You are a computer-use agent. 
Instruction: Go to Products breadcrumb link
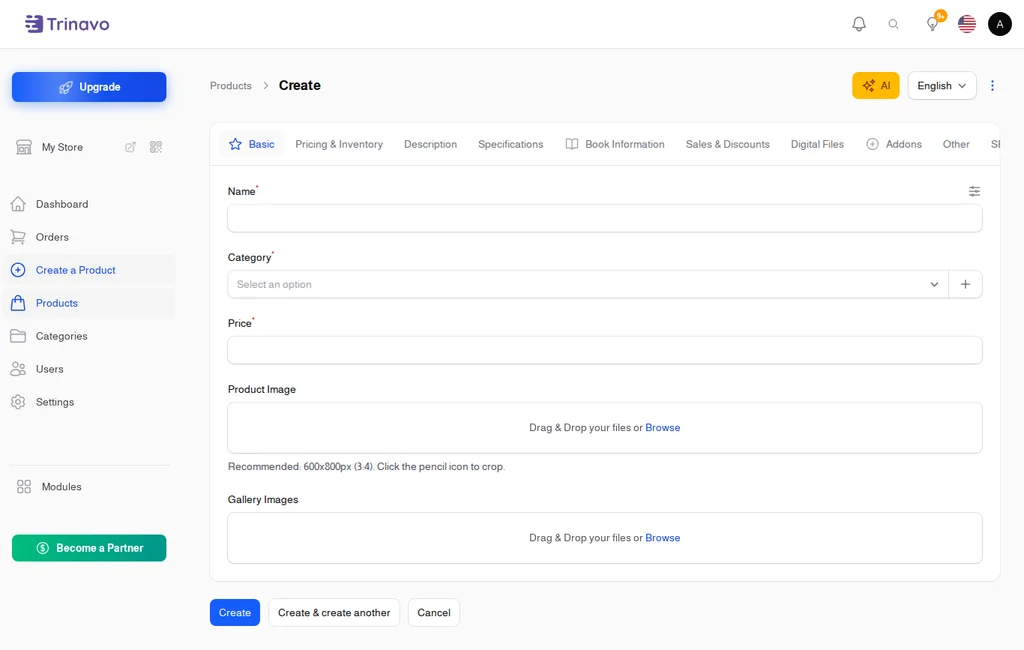click(x=231, y=86)
